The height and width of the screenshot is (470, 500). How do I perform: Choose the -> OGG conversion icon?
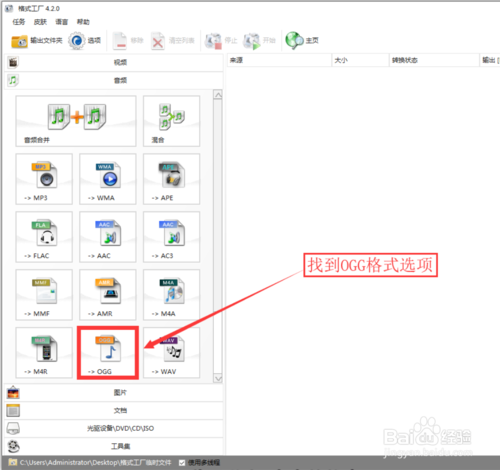pos(108,353)
